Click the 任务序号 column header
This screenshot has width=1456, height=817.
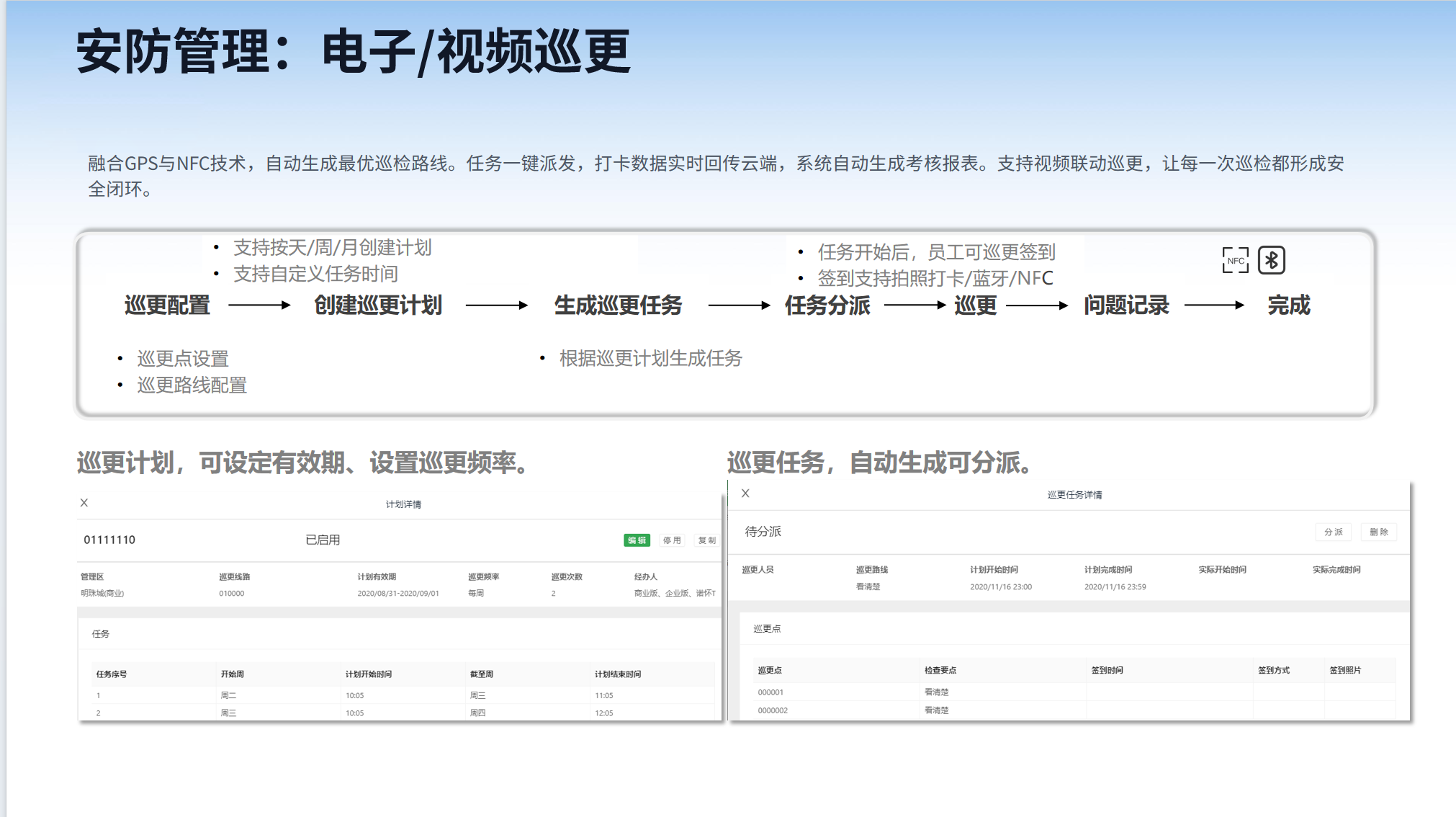tap(112, 674)
